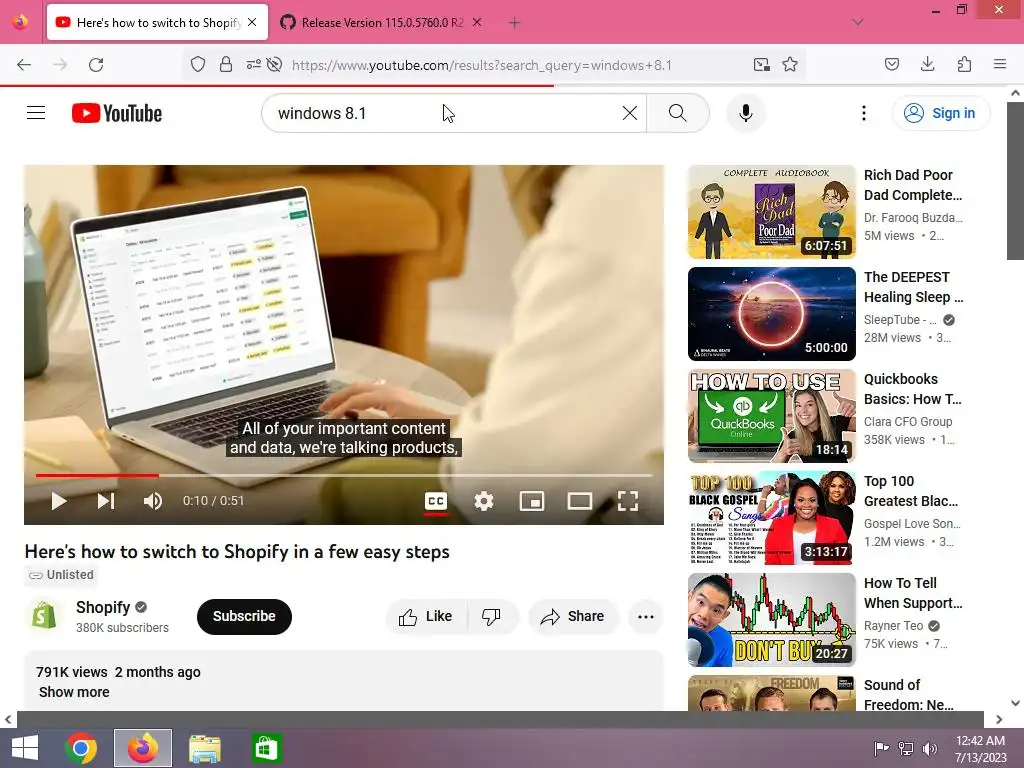Toggle closed captions CC button
This screenshot has width=1024, height=768.
pyautogui.click(x=436, y=501)
